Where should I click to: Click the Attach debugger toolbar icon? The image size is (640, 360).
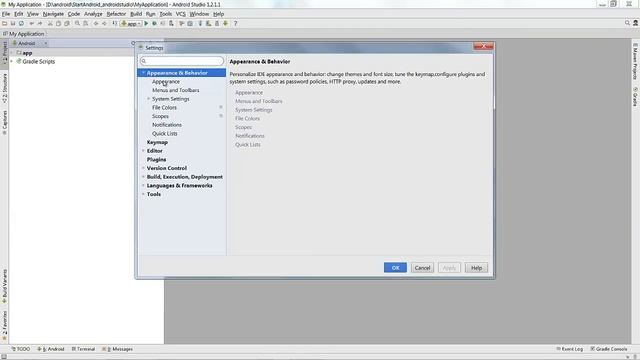point(171,24)
